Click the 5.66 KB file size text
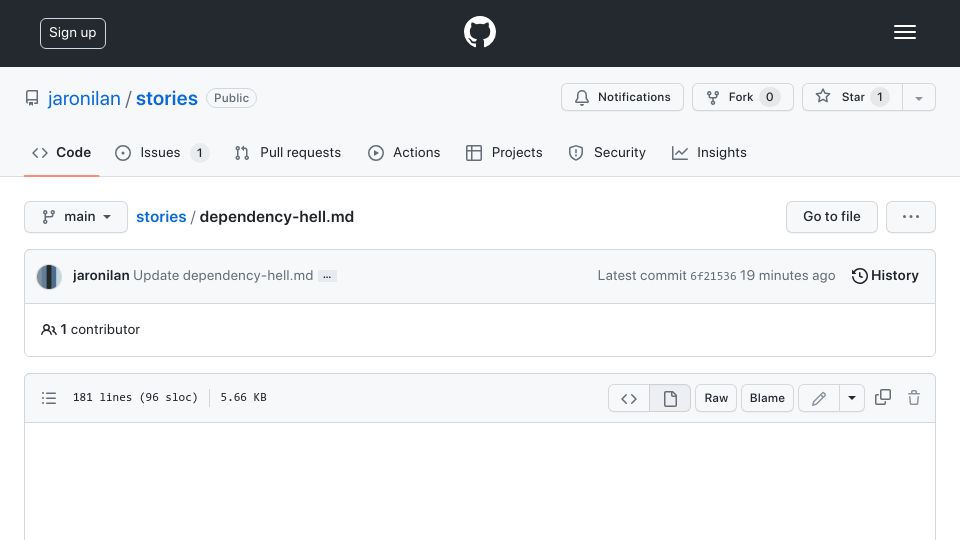The image size is (960, 540). pos(243,397)
